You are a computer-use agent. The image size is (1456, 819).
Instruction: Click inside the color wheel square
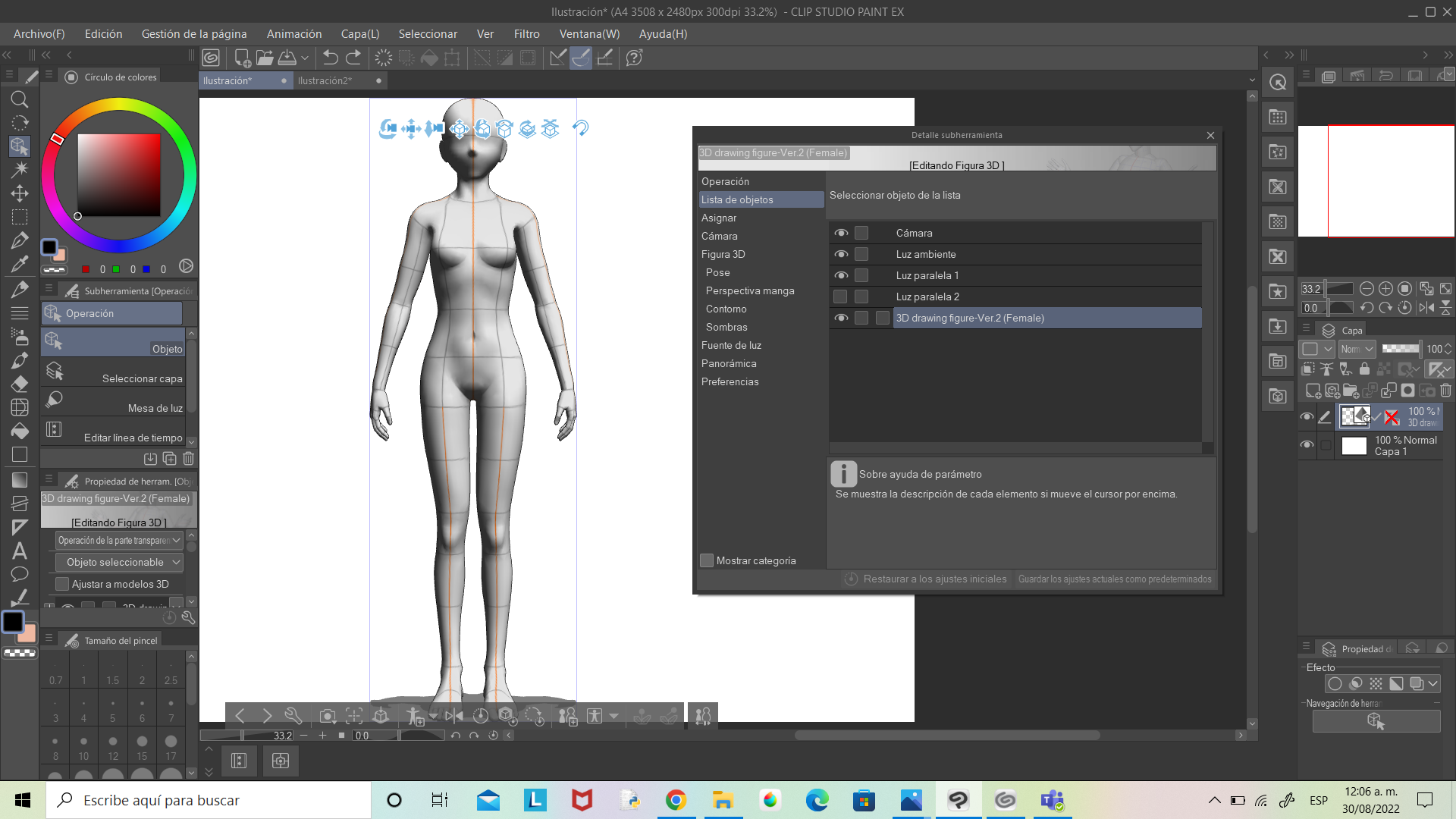[118, 175]
